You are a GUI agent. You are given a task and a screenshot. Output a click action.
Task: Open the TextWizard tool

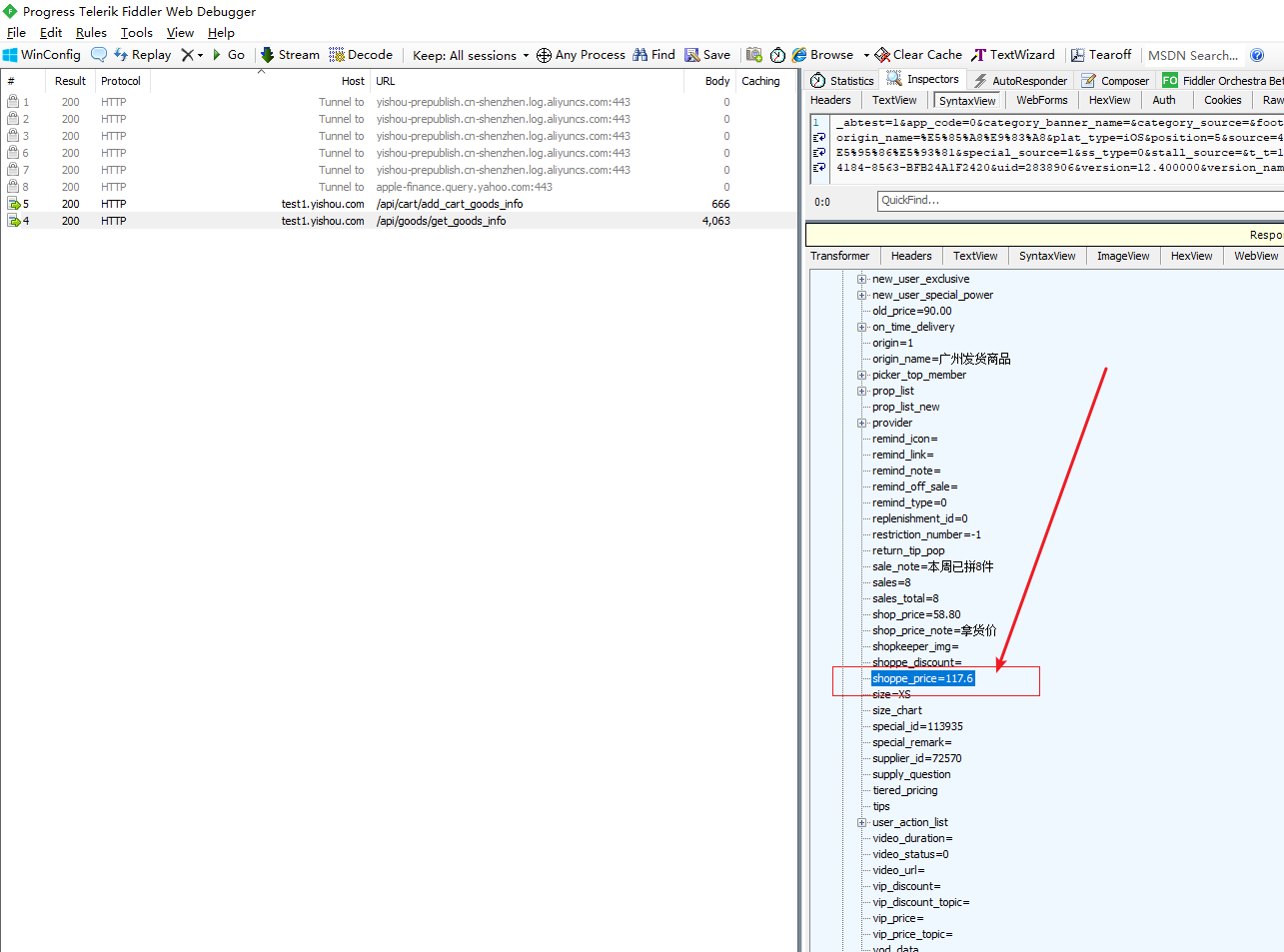coord(1013,55)
